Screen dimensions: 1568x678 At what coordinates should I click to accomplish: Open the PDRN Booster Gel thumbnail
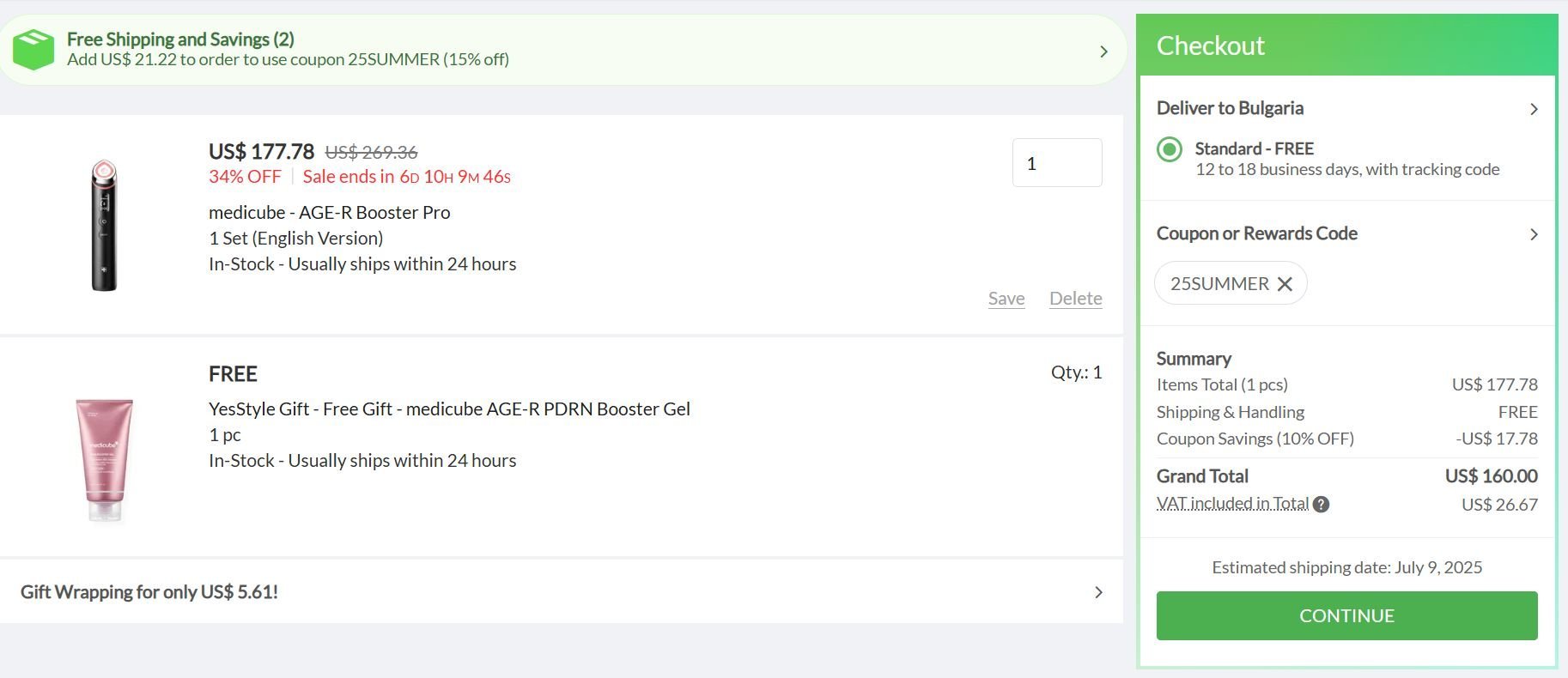(x=105, y=459)
